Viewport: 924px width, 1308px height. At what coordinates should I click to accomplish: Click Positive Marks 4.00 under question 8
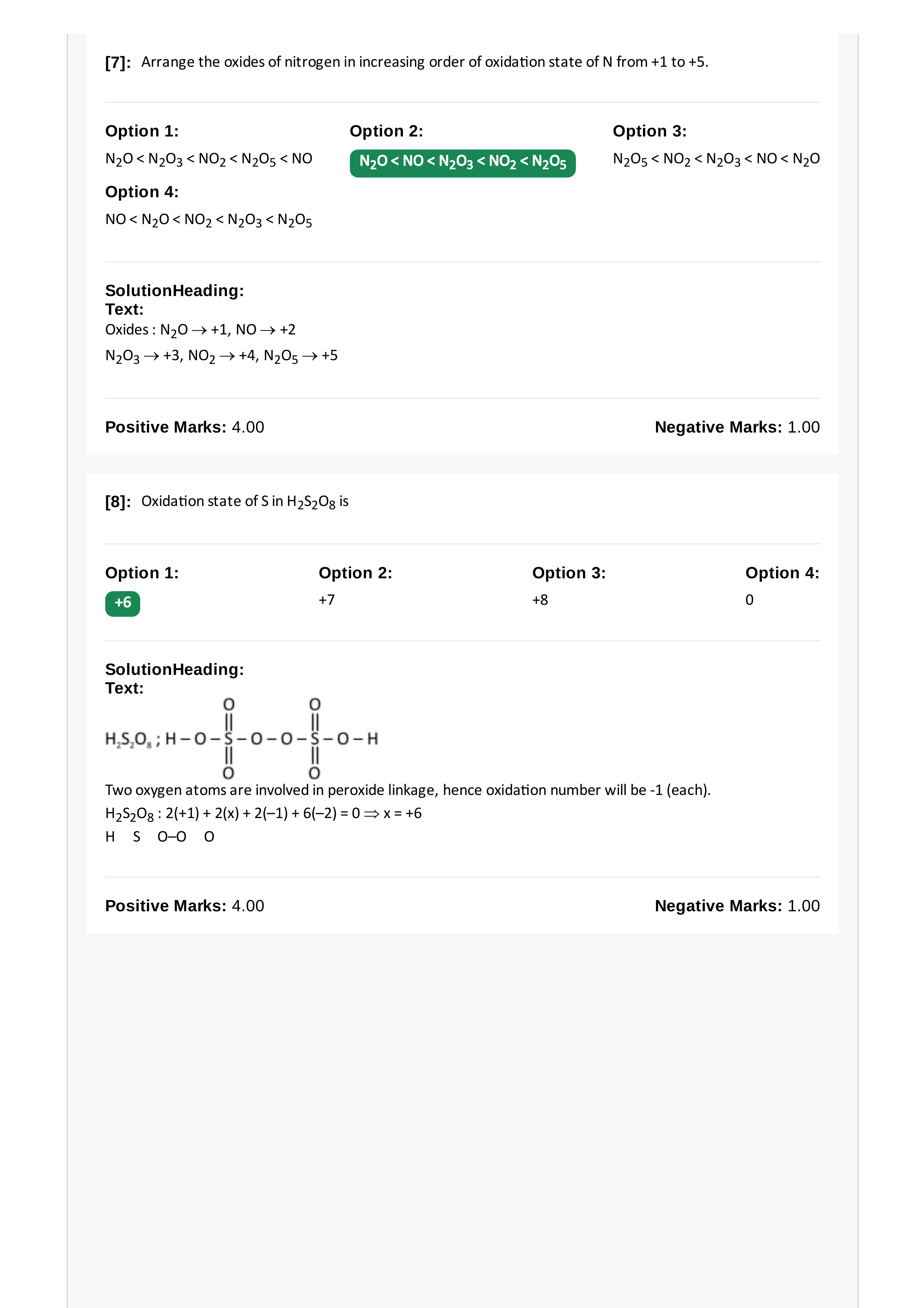tap(185, 906)
